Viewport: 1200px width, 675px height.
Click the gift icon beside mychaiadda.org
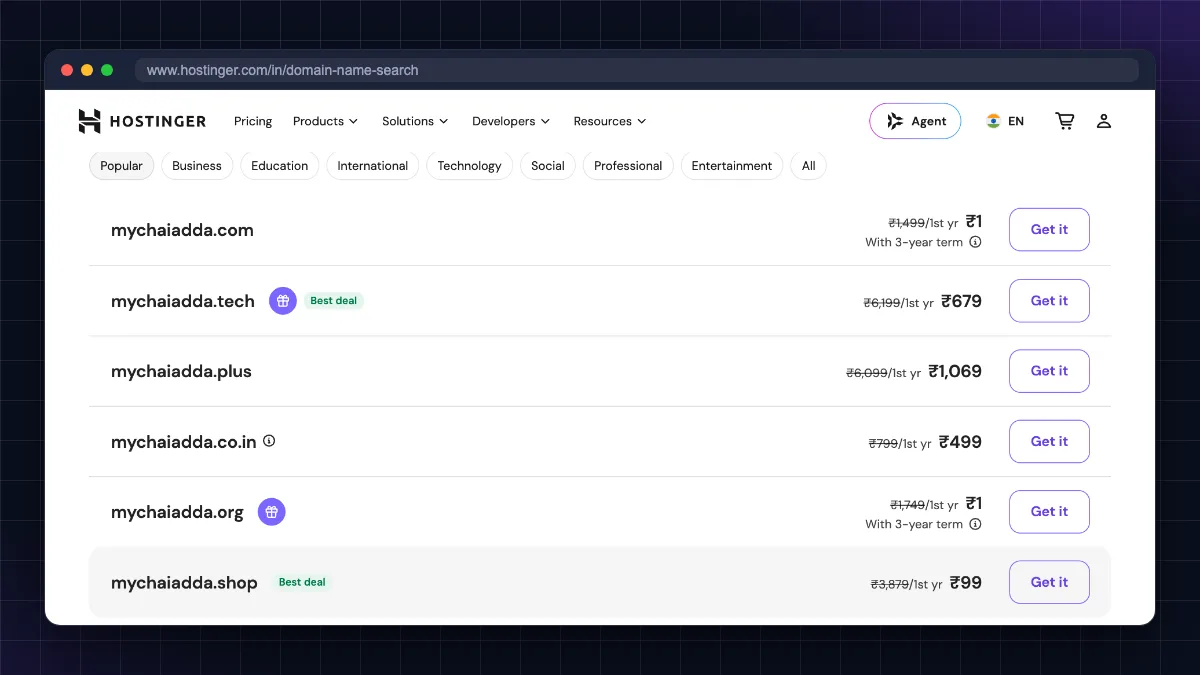pos(272,512)
